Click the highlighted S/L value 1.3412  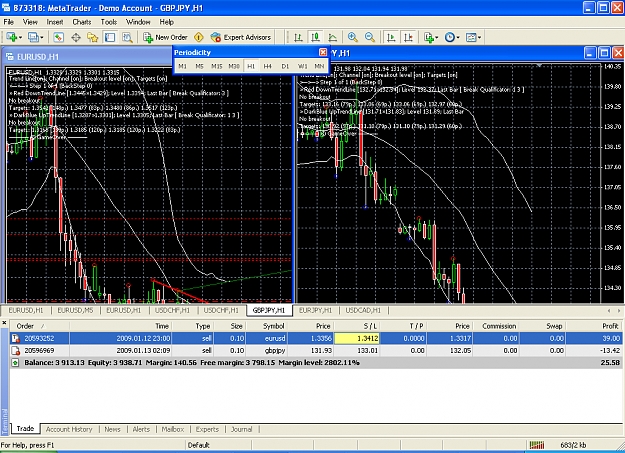point(357,339)
